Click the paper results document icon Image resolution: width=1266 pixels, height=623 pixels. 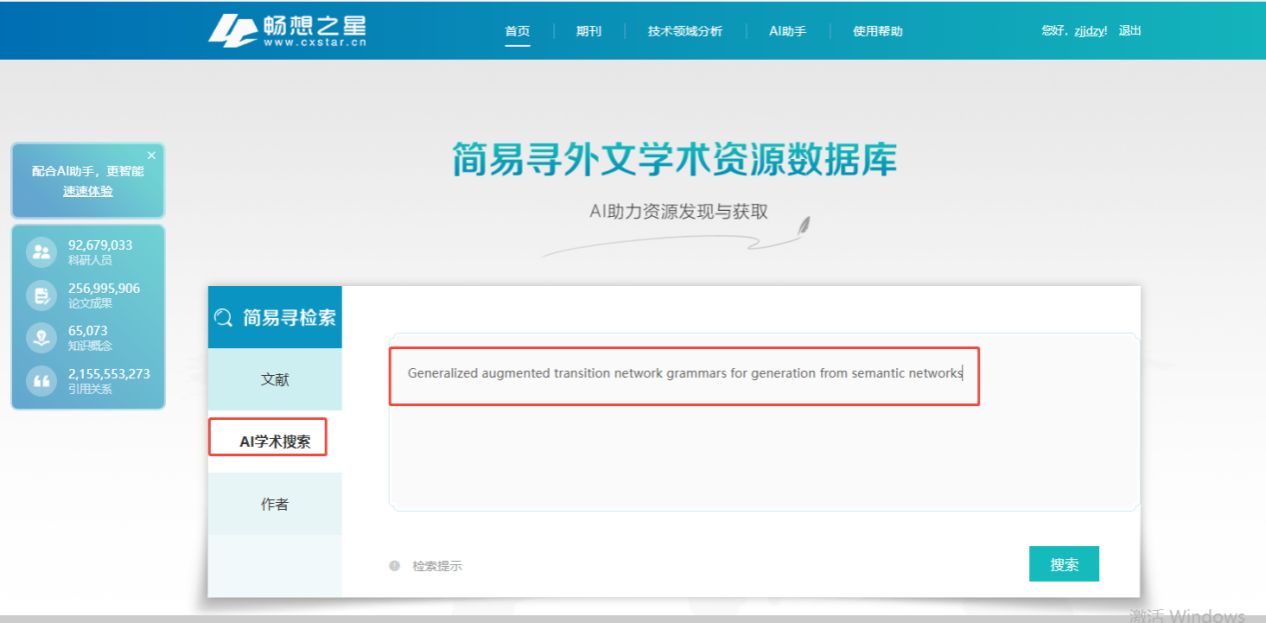[x=41, y=295]
